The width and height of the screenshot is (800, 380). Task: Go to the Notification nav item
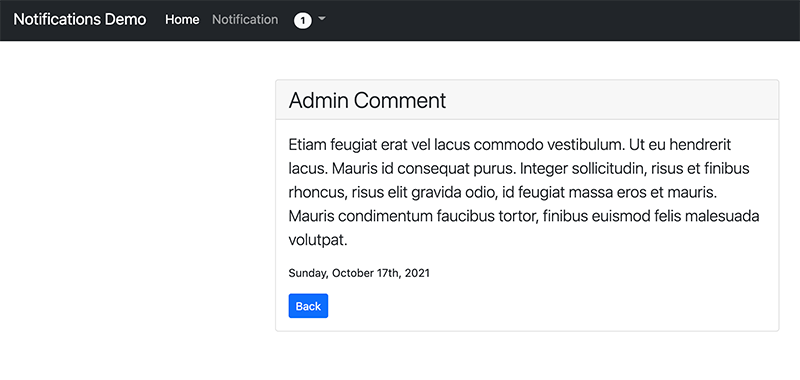[245, 19]
